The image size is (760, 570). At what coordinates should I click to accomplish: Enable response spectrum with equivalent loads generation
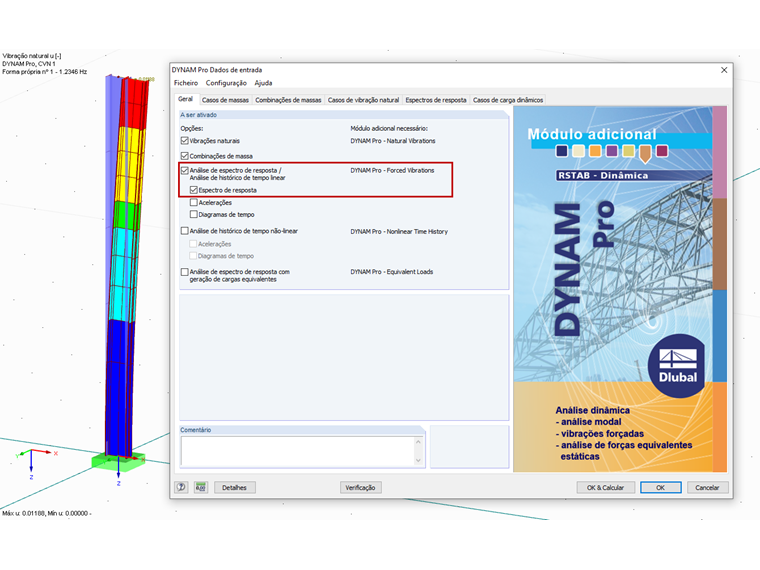pos(185,272)
